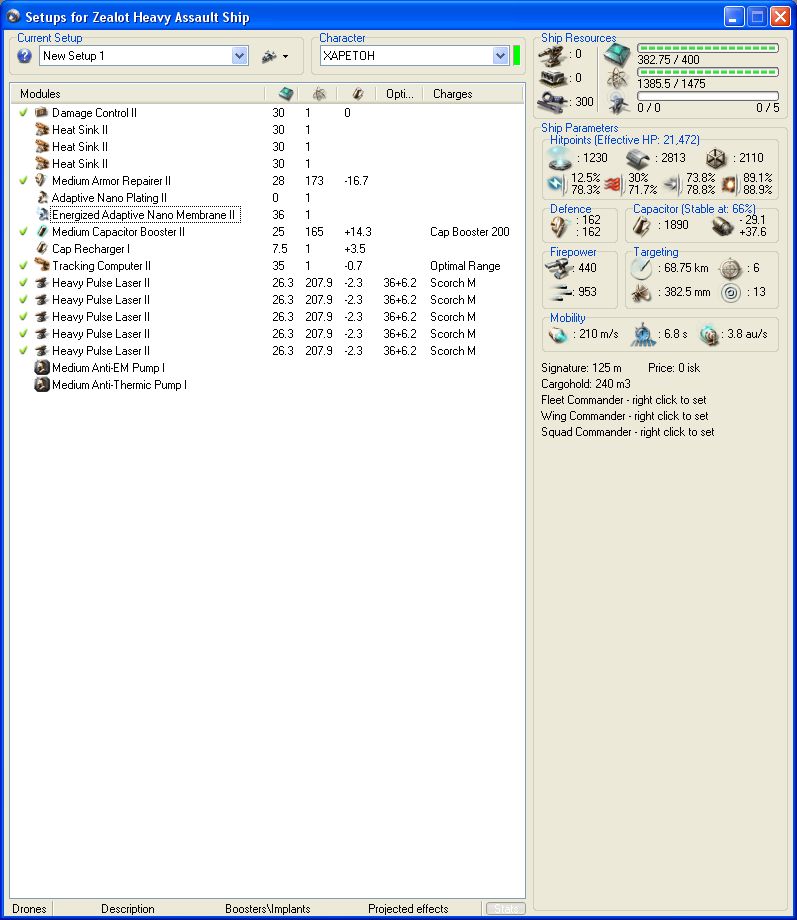The height and width of the screenshot is (920, 797).
Task: Click the targeting range icon
Action: 641,268
